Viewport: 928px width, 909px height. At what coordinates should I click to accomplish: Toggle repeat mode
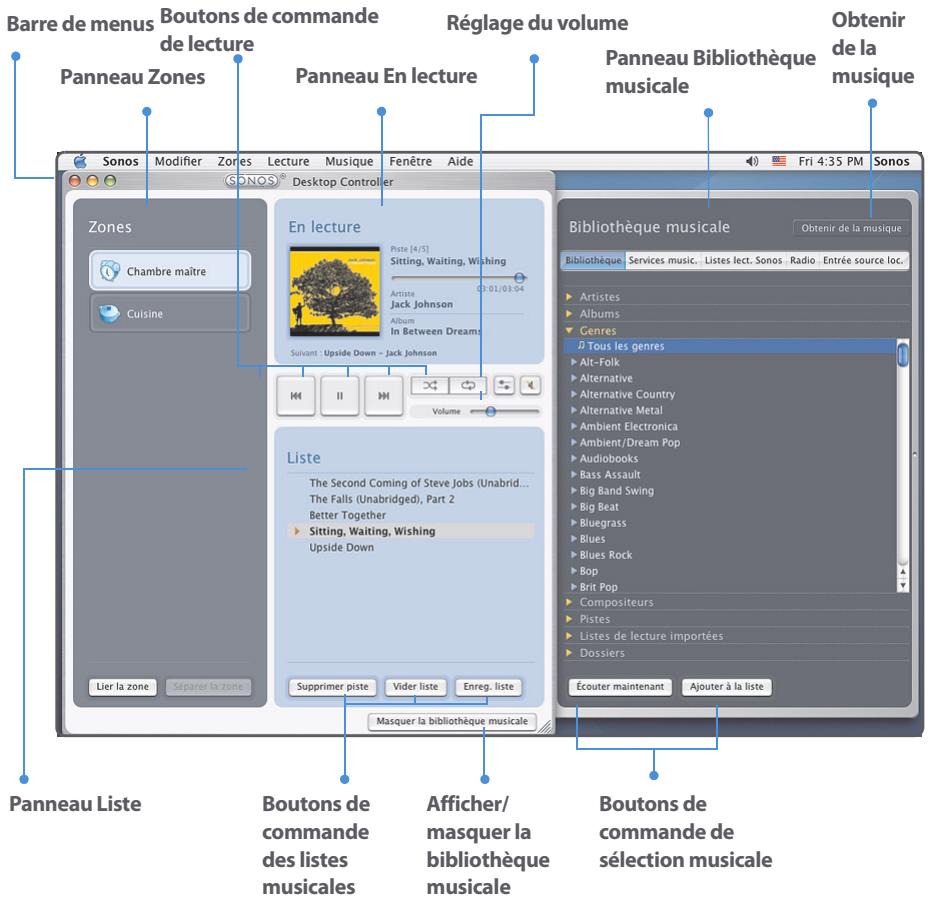point(468,386)
